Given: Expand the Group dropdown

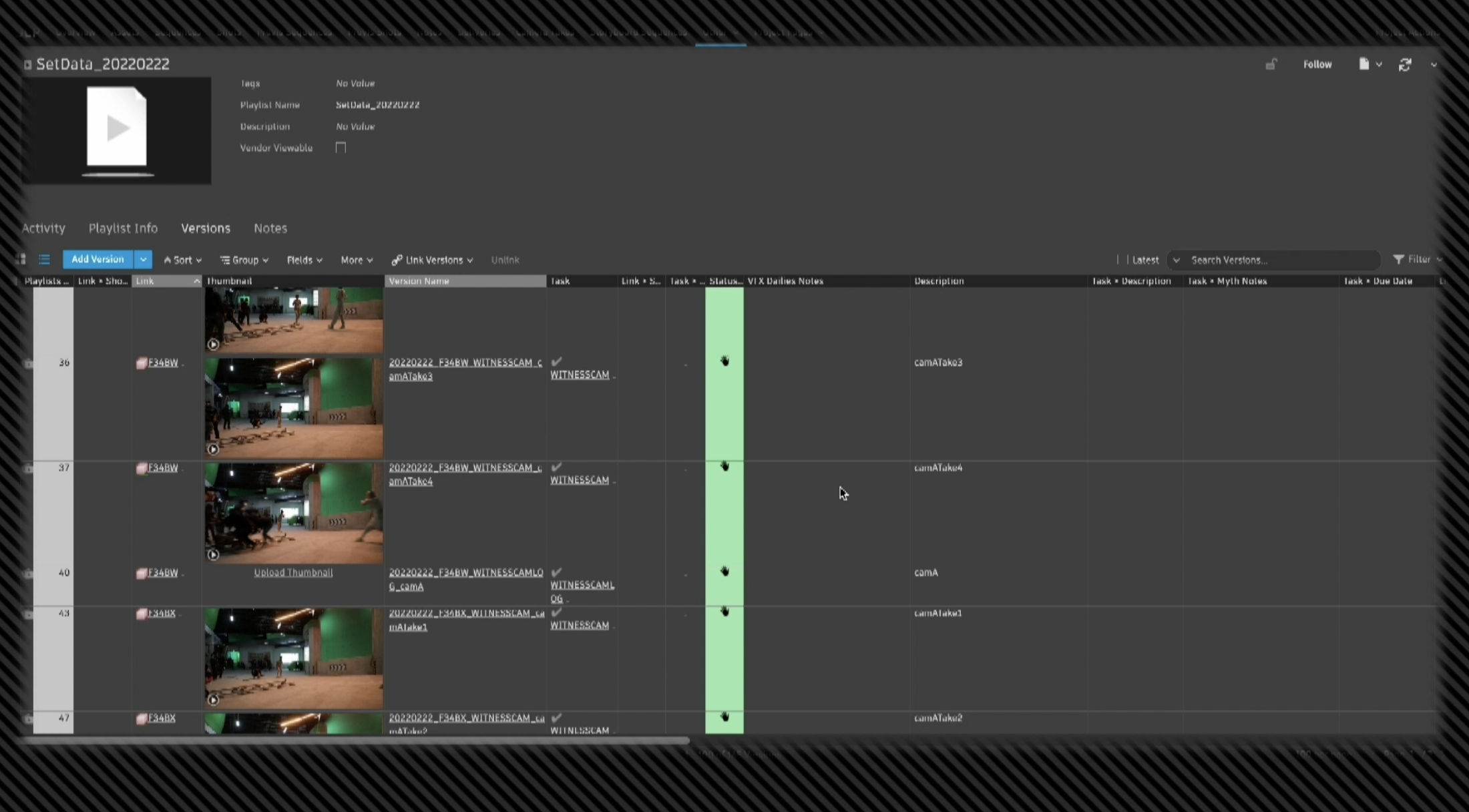Looking at the screenshot, I should [244, 260].
